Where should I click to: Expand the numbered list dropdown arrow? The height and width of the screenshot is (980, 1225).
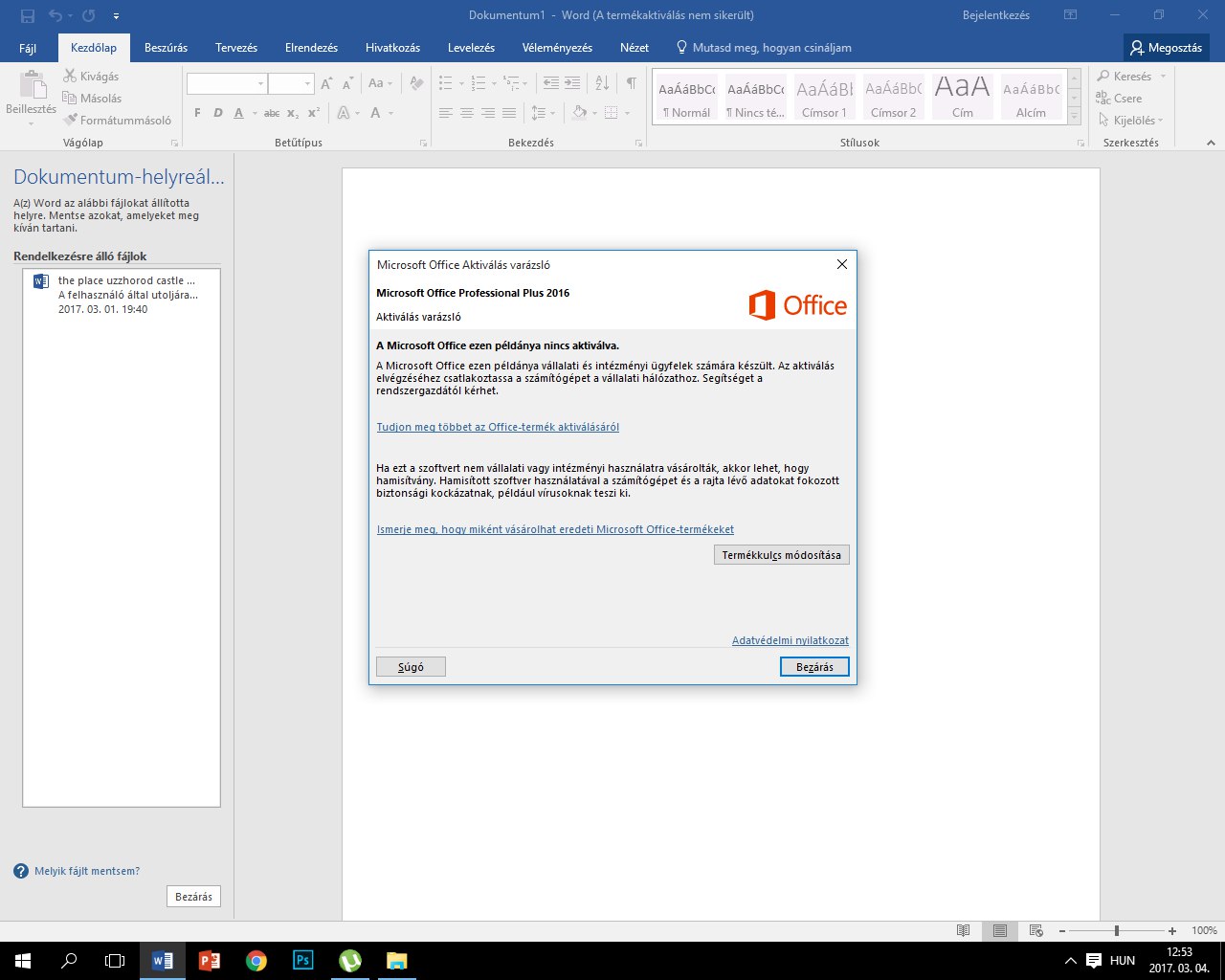(495, 84)
